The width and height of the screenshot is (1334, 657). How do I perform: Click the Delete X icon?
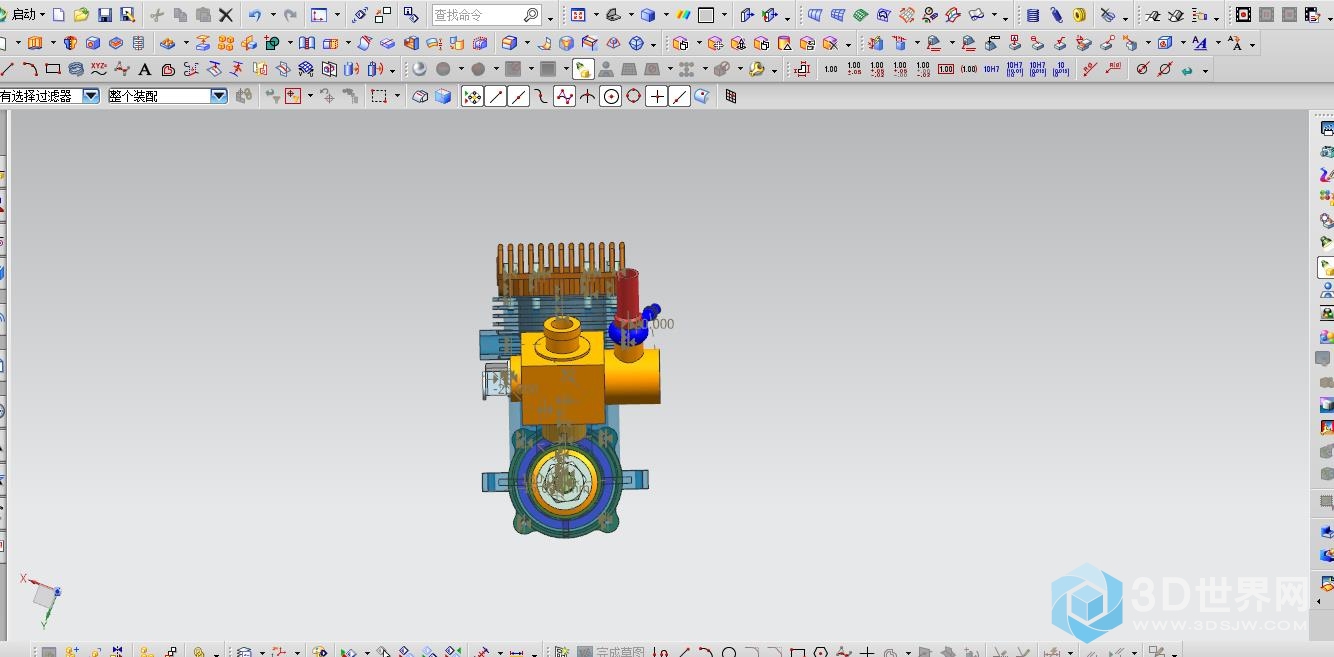pyautogui.click(x=226, y=15)
